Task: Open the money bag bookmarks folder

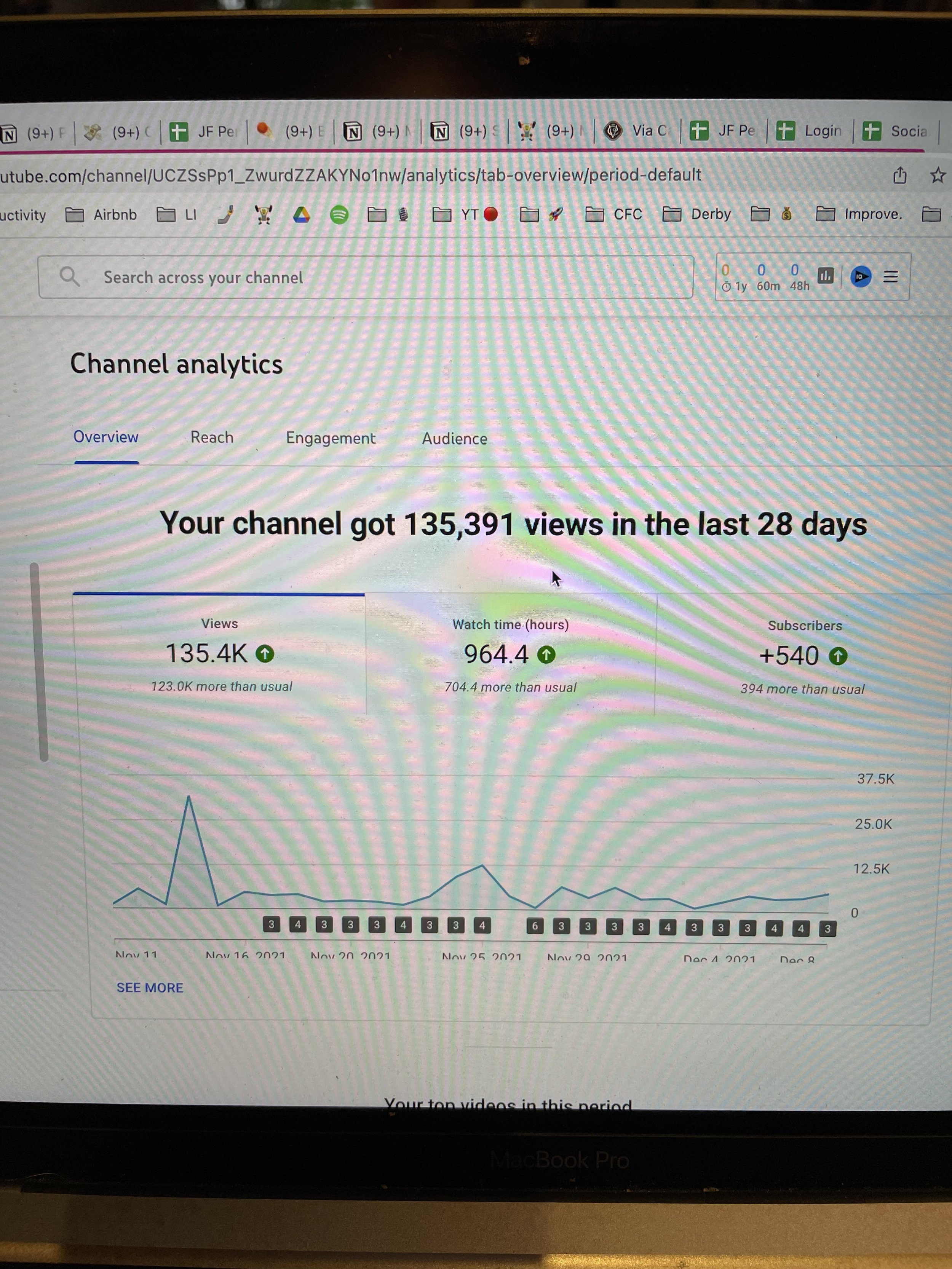Action: [x=772, y=215]
